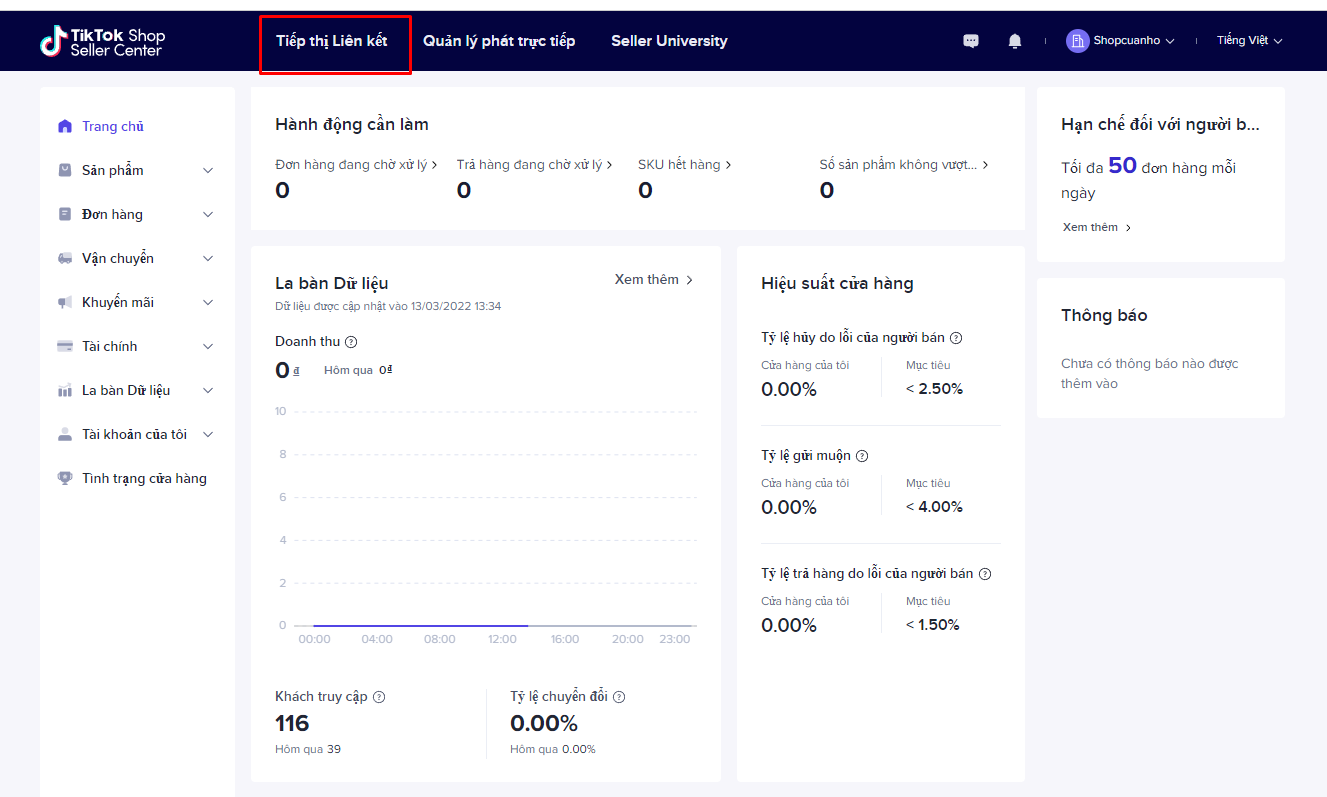Click the Doanh thu help icon
1327x797 pixels.
351,342
